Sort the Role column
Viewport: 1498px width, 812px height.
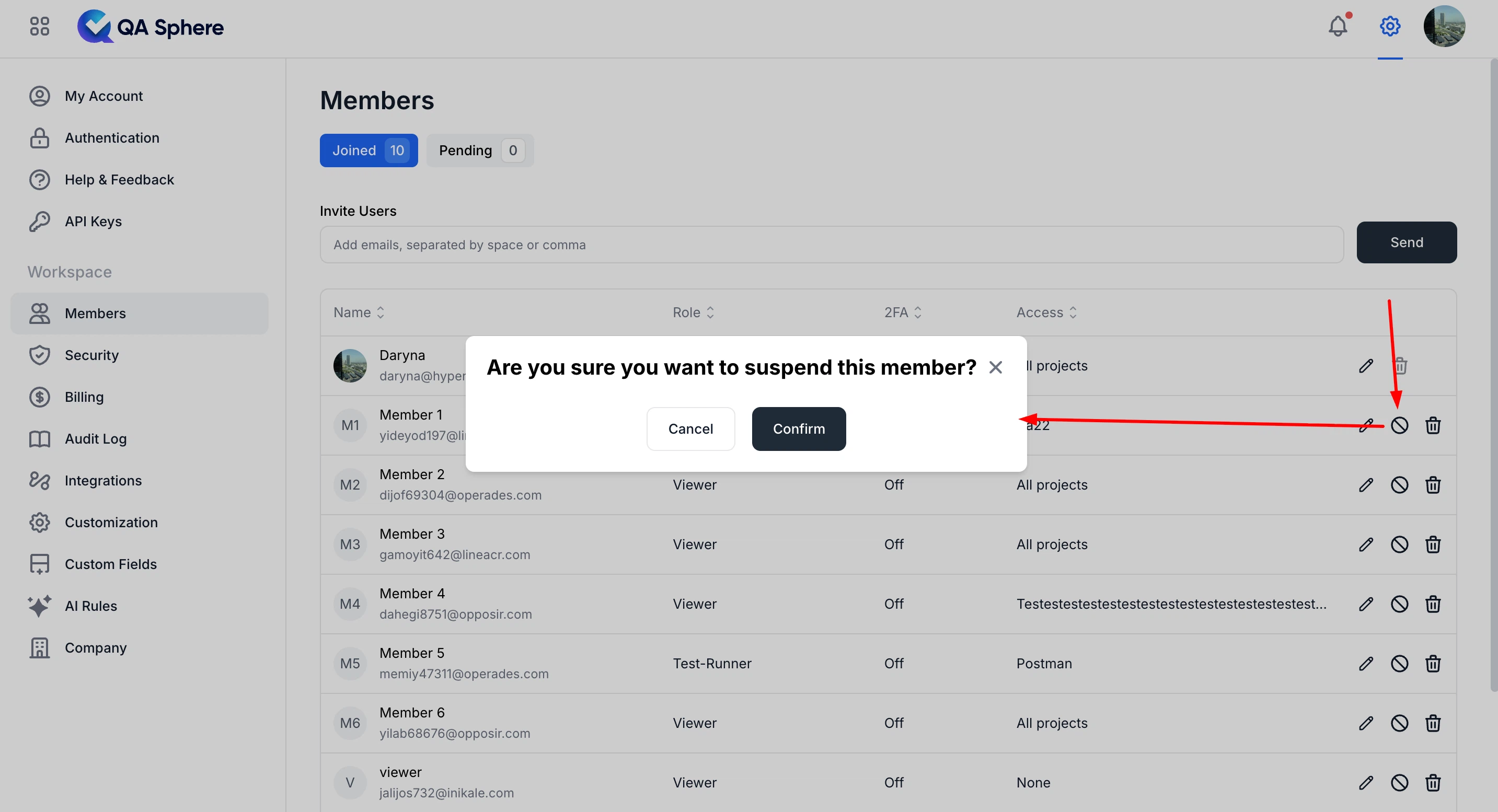693,312
